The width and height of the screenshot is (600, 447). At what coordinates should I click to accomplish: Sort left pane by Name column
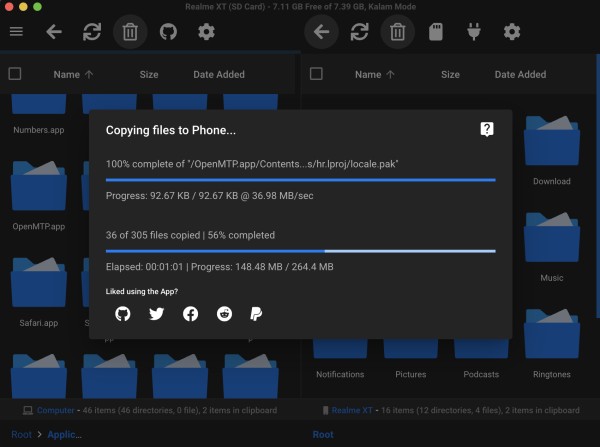click(x=66, y=74)
